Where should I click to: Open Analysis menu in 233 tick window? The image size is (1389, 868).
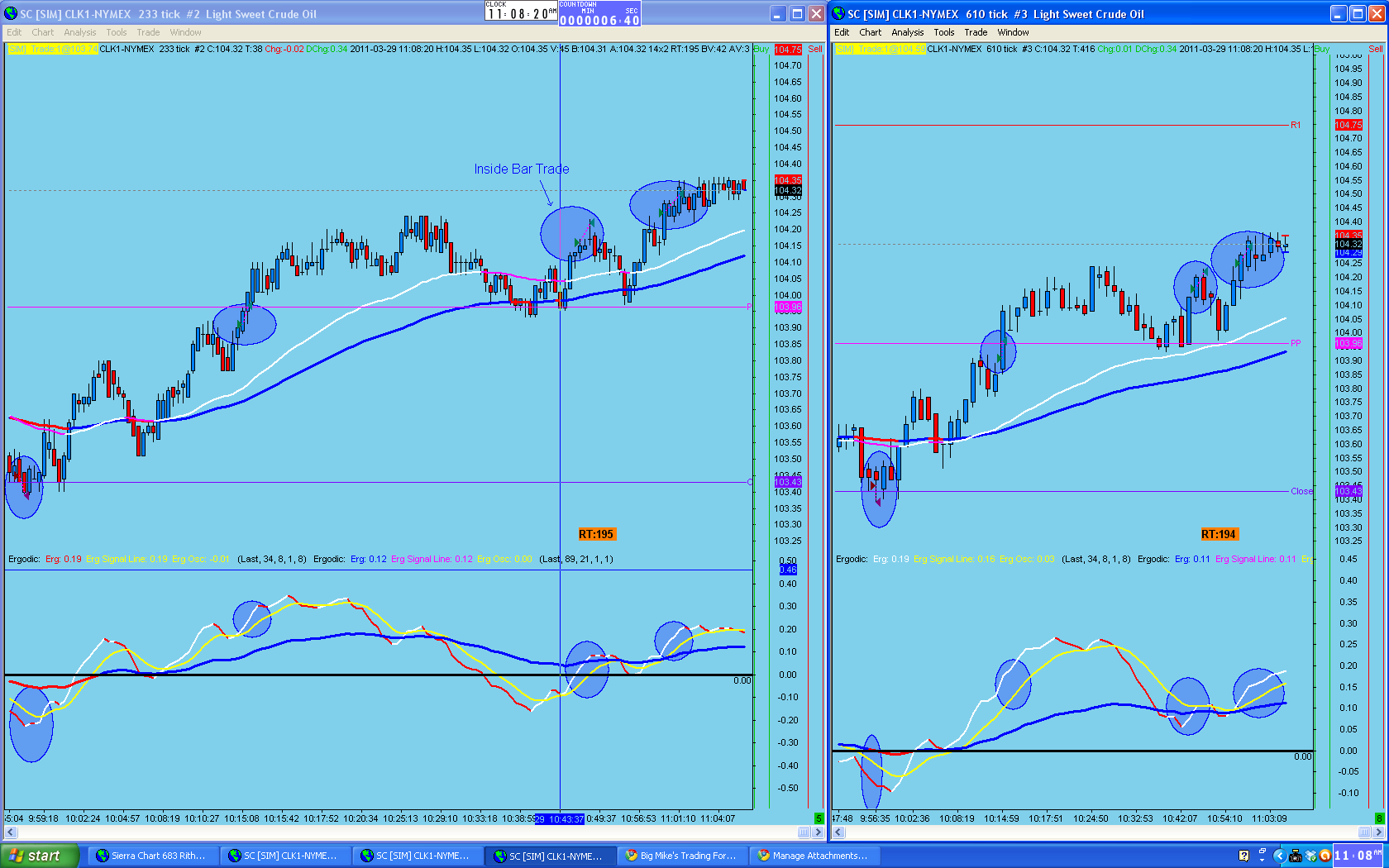pyautogui.click(x=80, y=32)
